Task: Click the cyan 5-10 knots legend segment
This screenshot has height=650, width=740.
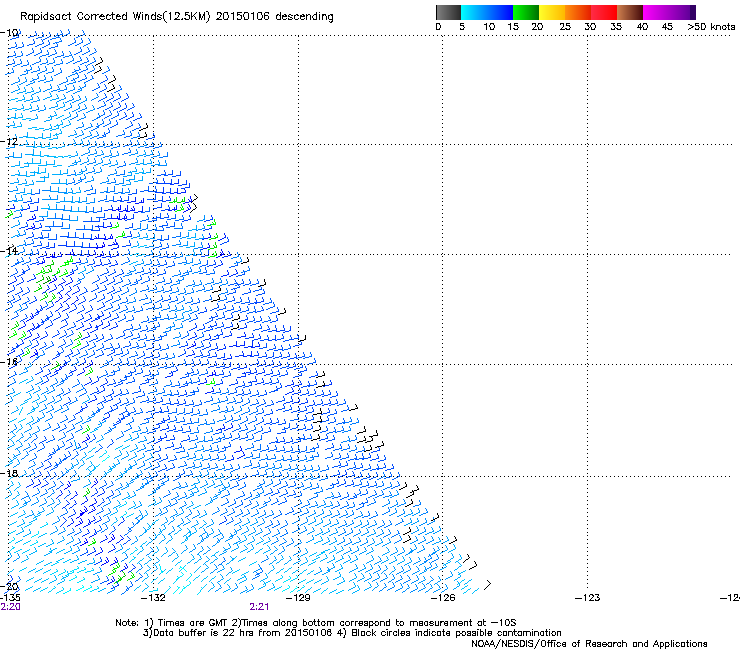Action: (473, 12)
